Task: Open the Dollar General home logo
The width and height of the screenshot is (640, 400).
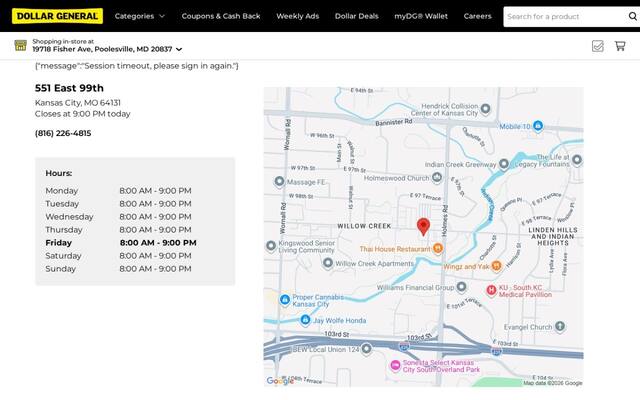Action: [x=57, y=16]
